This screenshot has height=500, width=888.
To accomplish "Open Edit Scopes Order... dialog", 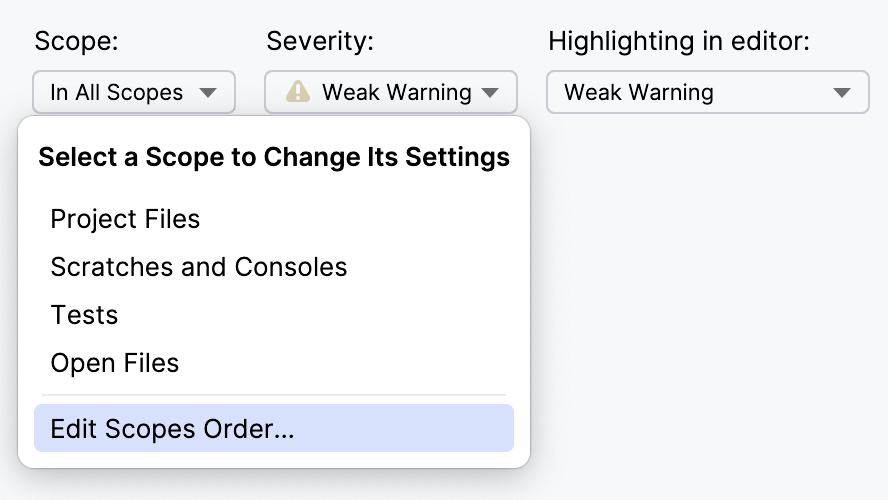I will click(x=173, y=429).
